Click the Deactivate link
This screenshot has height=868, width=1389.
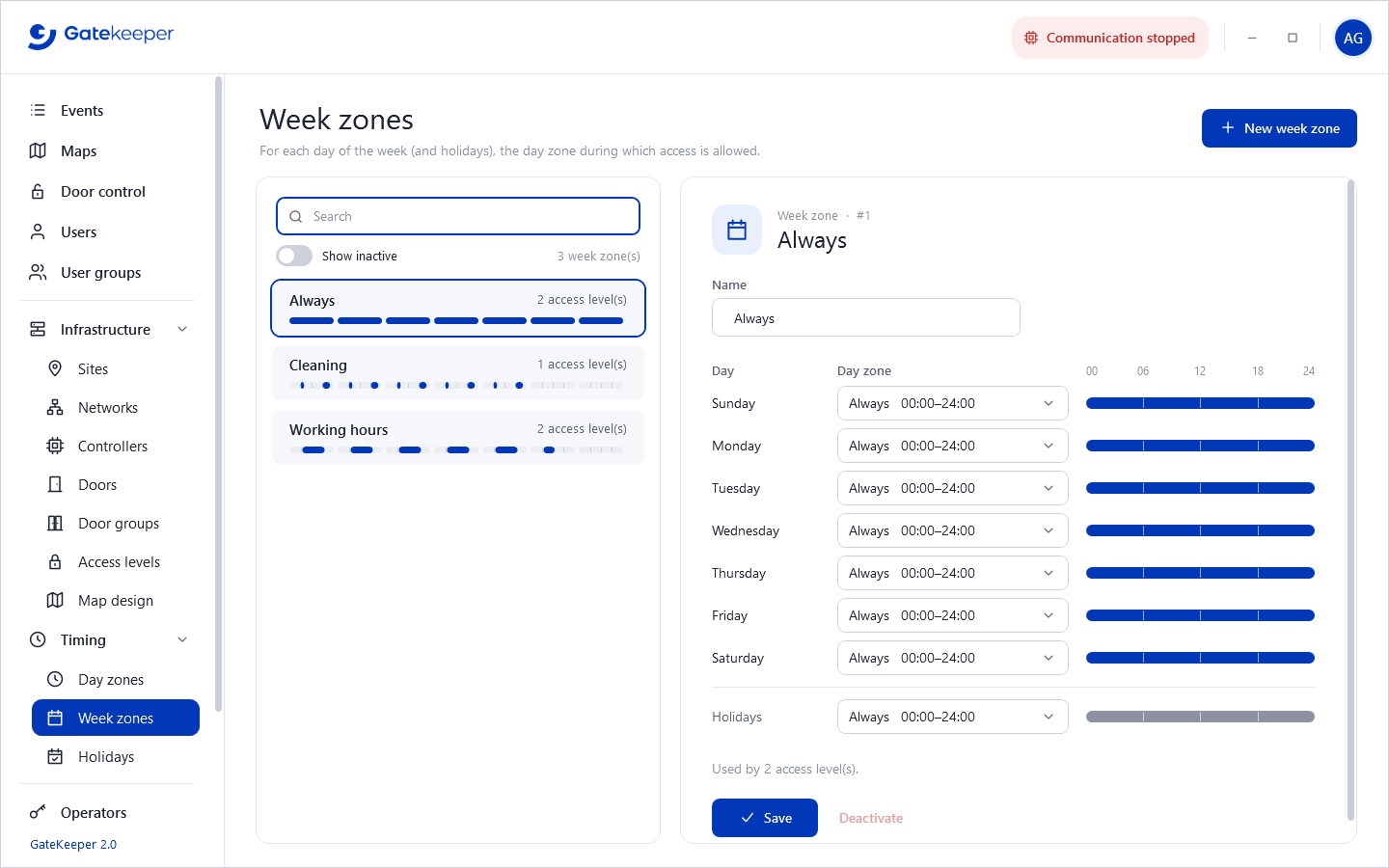(871, 818)
